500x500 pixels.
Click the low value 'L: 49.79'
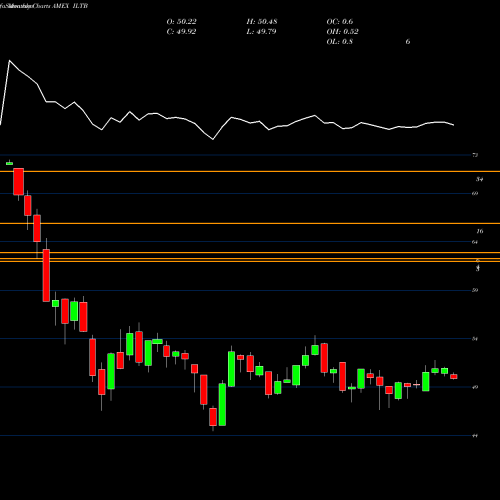pos(261,32)
